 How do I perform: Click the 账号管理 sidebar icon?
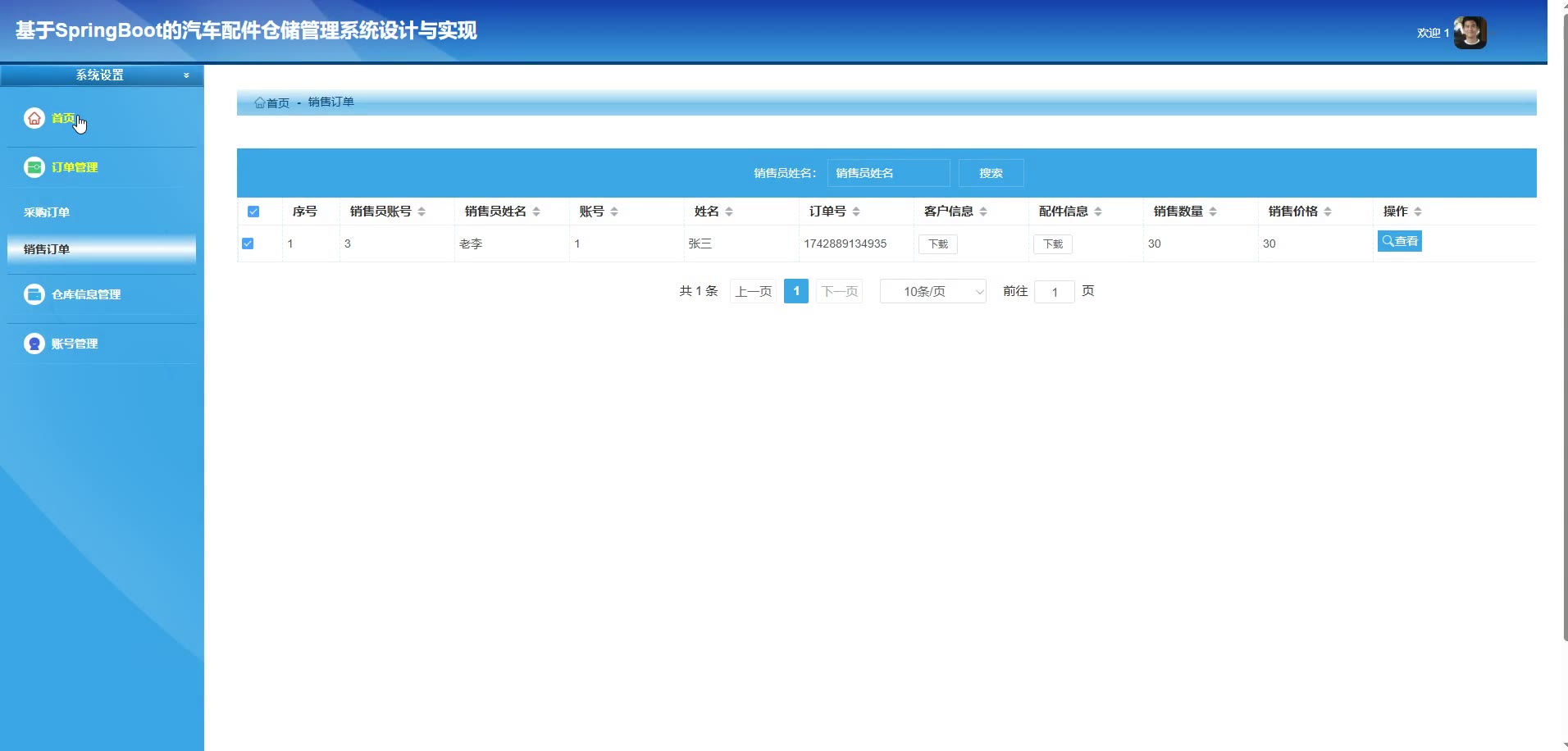(x=34, y=344)
